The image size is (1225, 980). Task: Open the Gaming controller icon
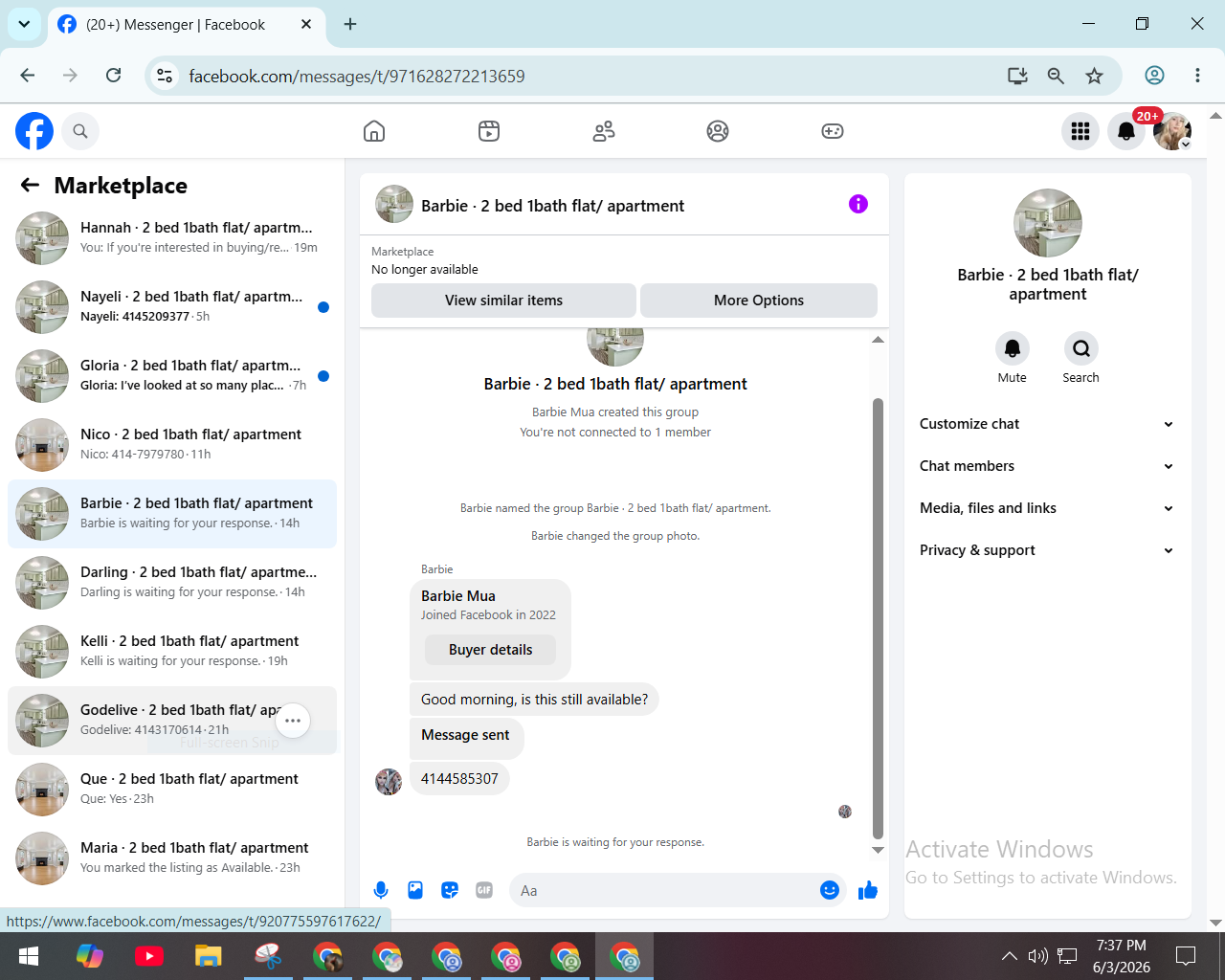pyautogui.click(x=833, y=131)
